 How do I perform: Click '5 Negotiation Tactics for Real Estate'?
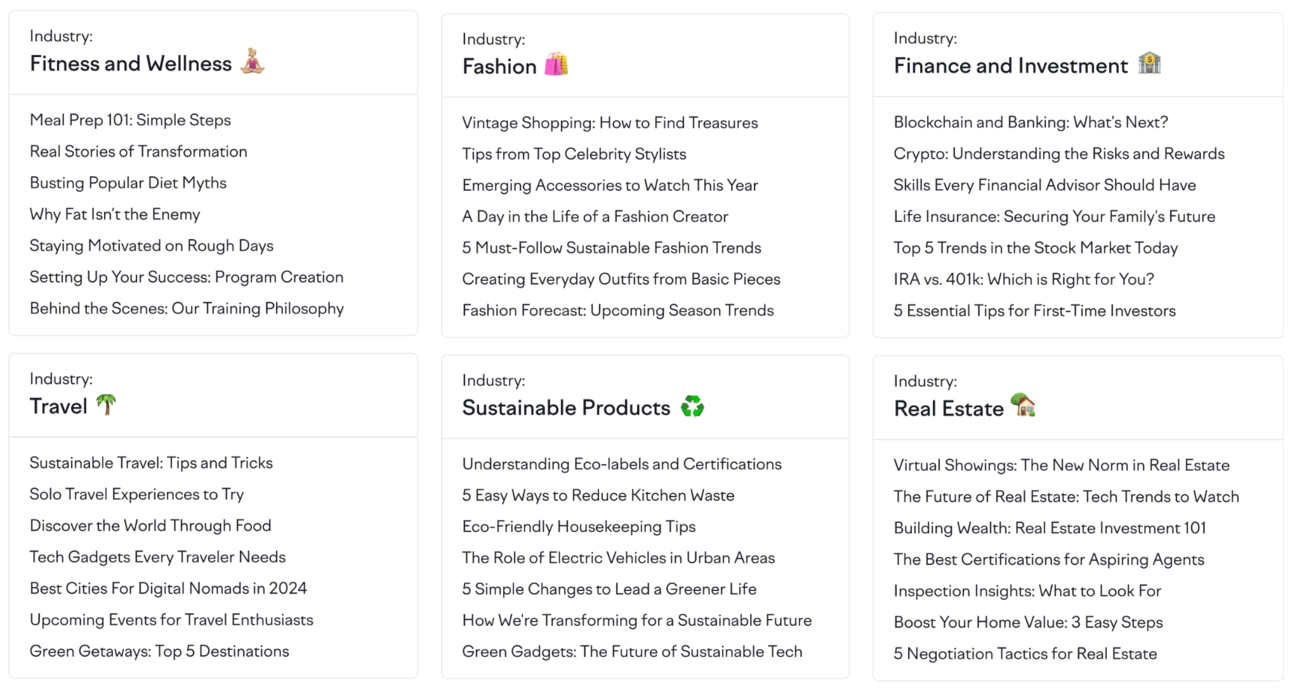[x=1025, y=654]
